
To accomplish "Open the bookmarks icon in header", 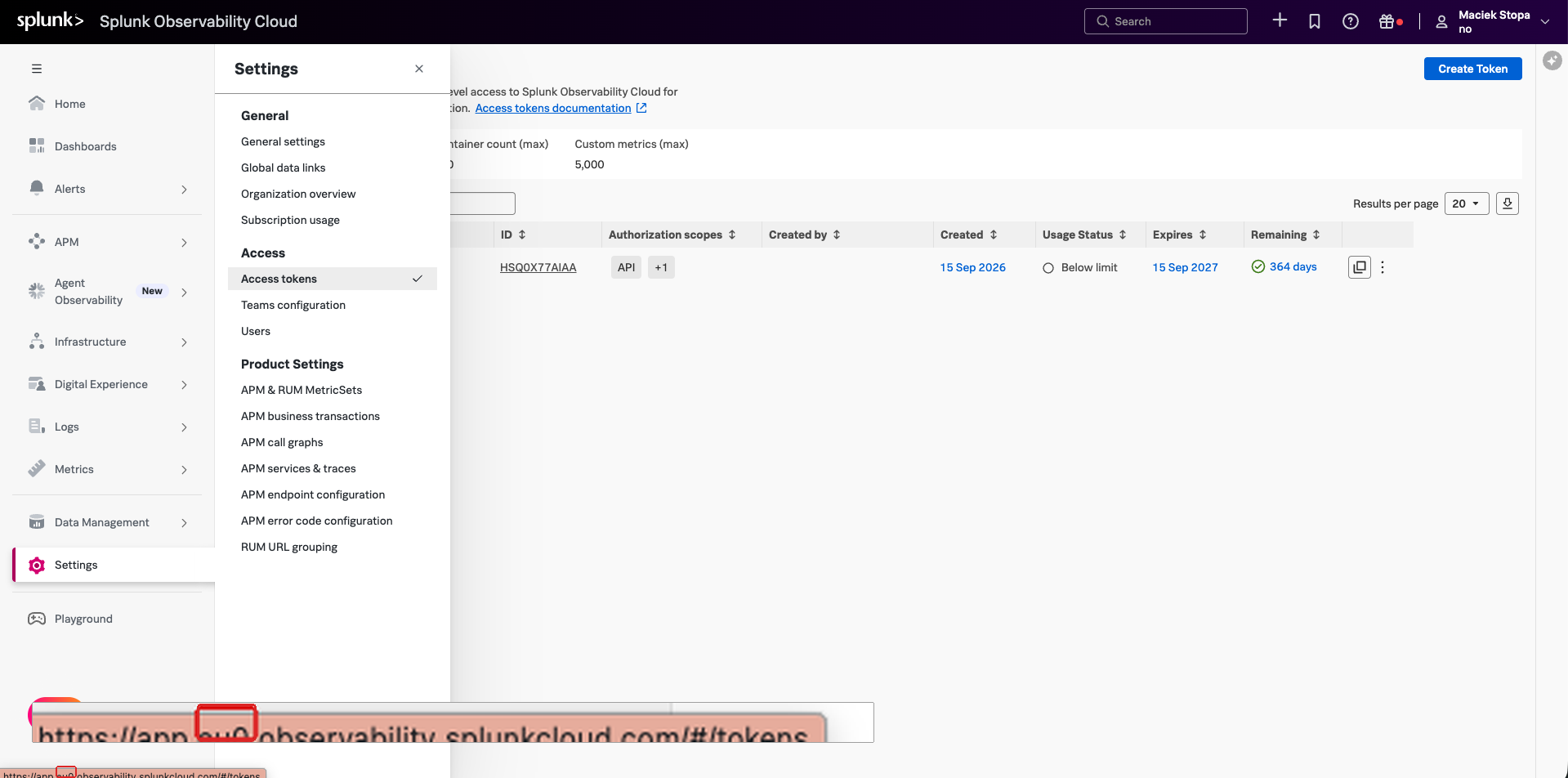I will (x=1315, y=21).
